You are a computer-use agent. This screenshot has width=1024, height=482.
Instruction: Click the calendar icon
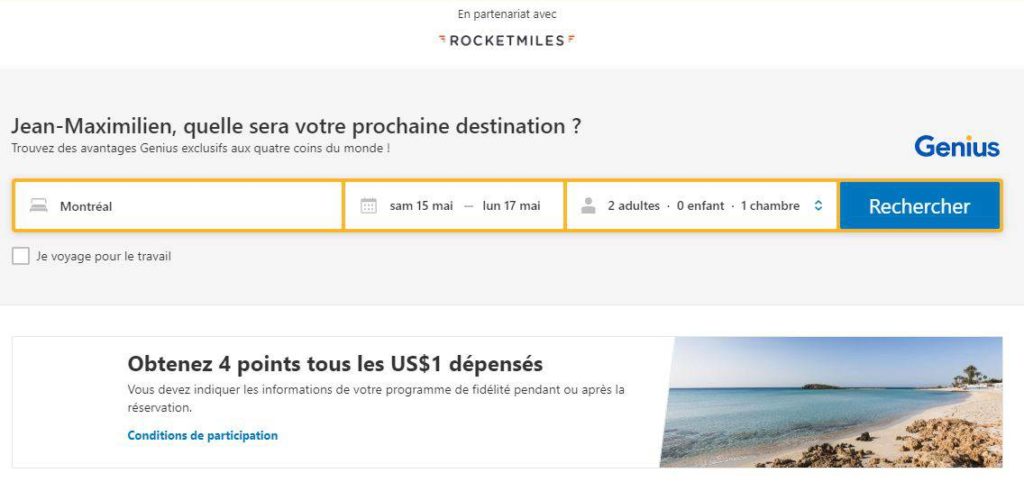[x=368, y=206]
